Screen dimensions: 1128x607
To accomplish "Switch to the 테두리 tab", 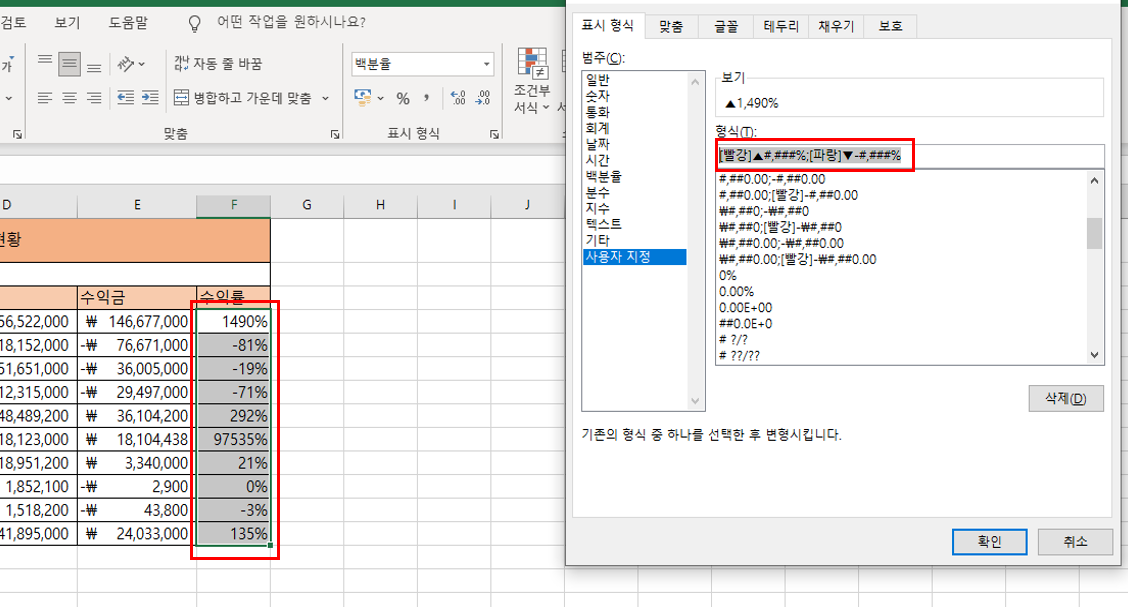I will (x=780, y=26).
